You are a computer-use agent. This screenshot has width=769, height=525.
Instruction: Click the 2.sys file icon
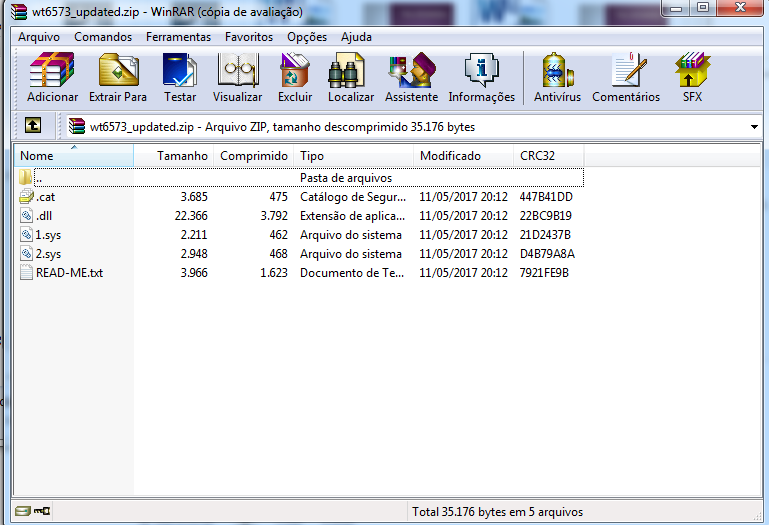pyautogui.click(x=26, y=254)
